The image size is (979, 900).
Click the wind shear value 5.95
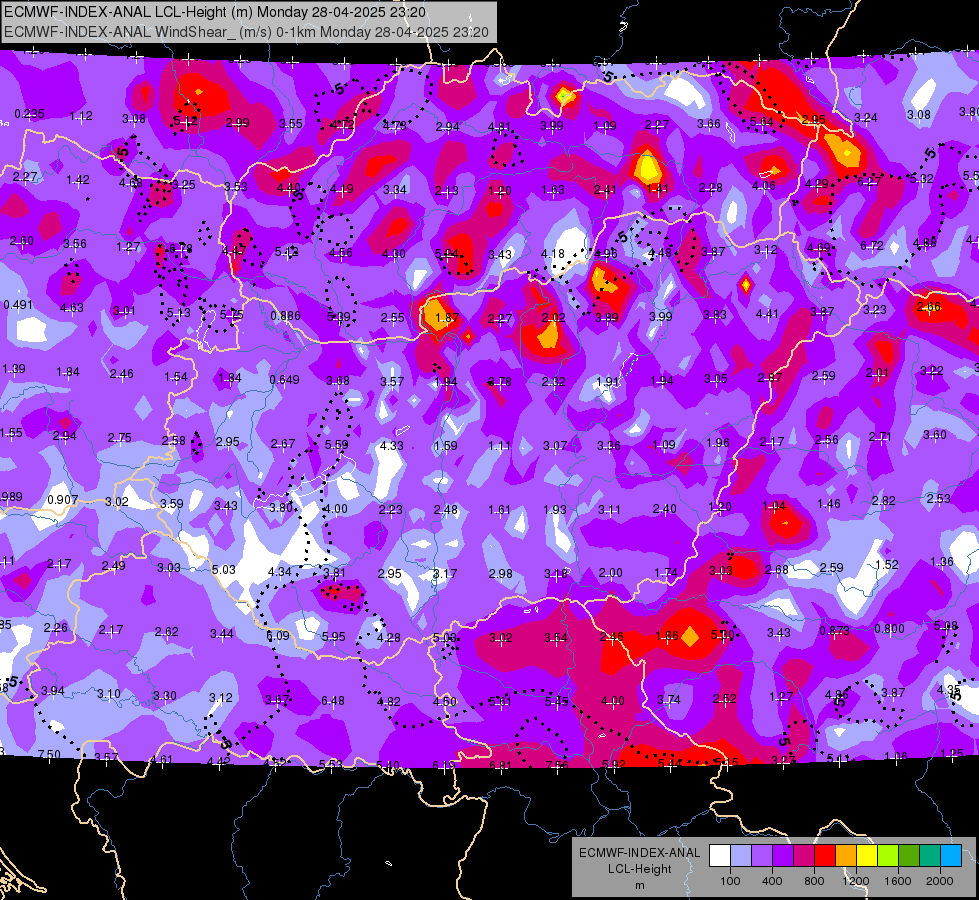[x=333, y=636]
